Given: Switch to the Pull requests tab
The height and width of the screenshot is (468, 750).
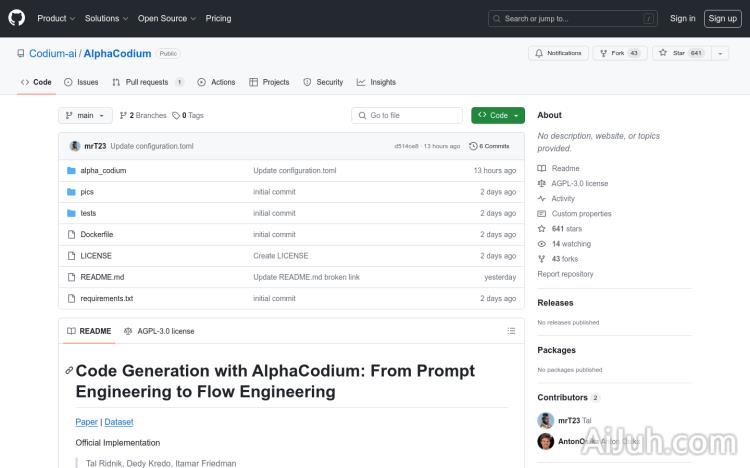Looking at the screenshot, I should [147, 82].
